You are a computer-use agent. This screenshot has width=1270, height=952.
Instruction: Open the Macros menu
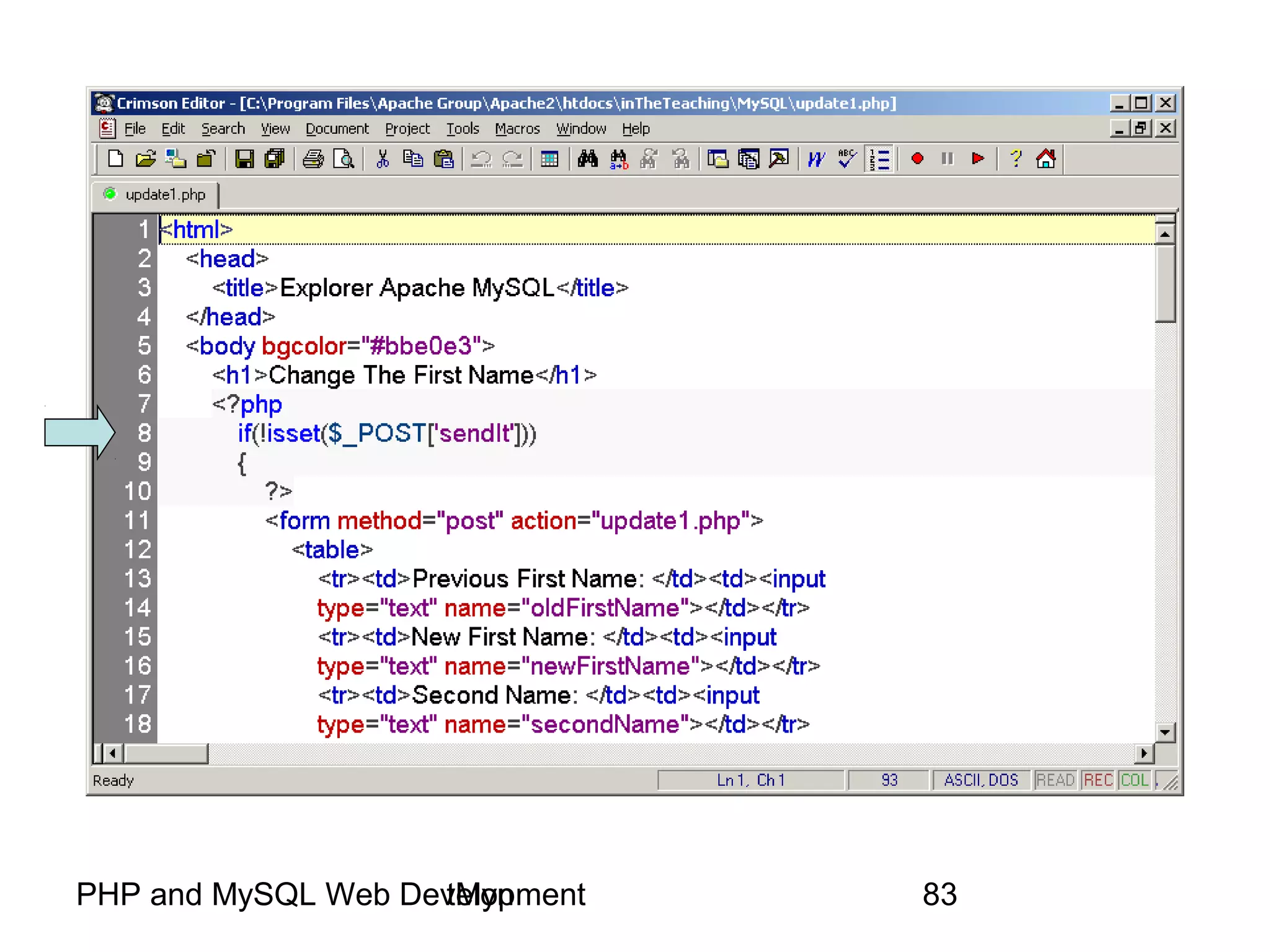click(517, 129)
